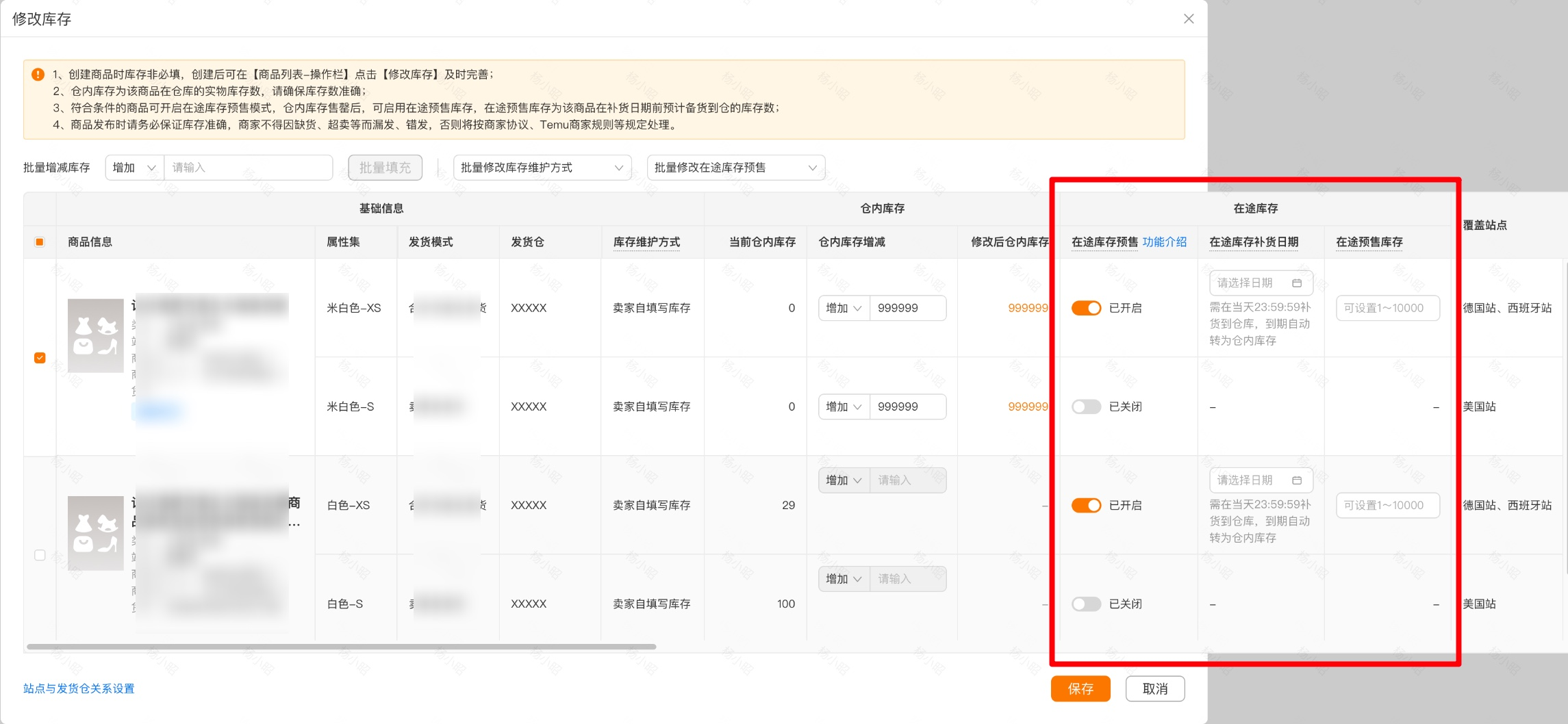Click the 保存 button
The height and width of the screenshot is (724, 1568).
click(1080, 688)
